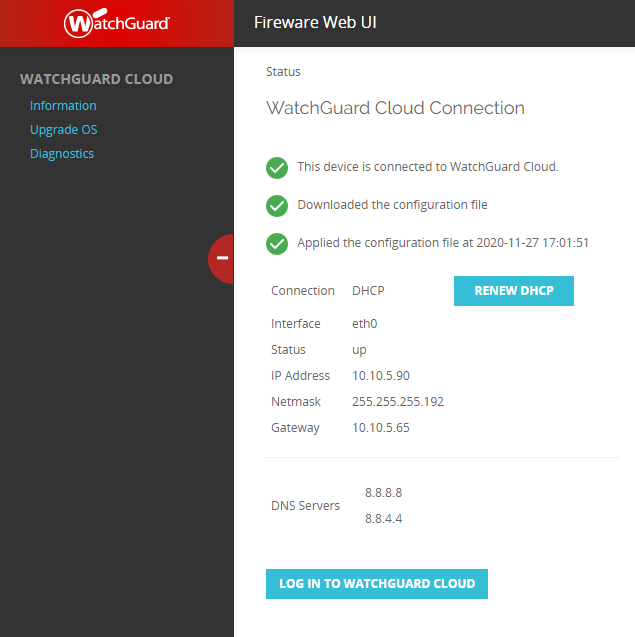
Task: Click the interface value eth0
Action: 364,323
